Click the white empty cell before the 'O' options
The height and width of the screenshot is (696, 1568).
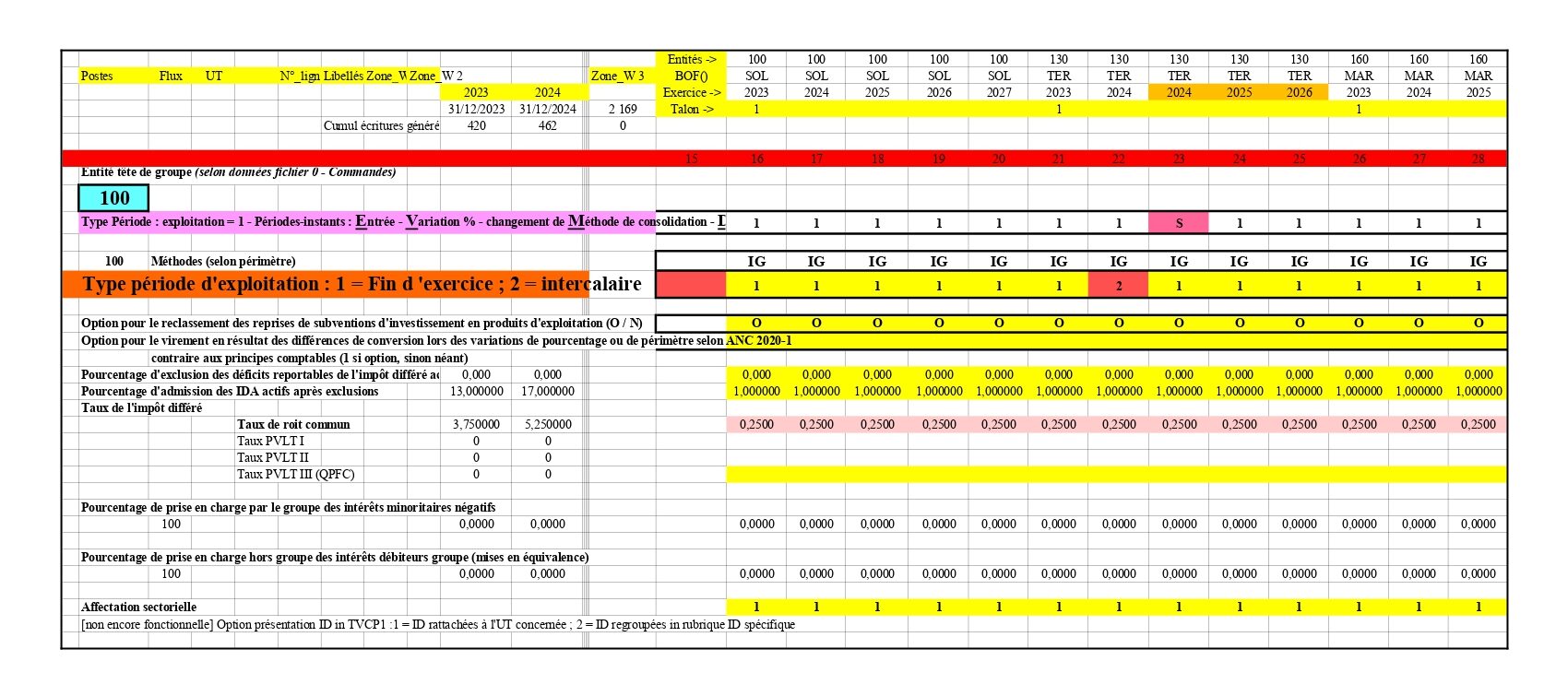[691, 323]
